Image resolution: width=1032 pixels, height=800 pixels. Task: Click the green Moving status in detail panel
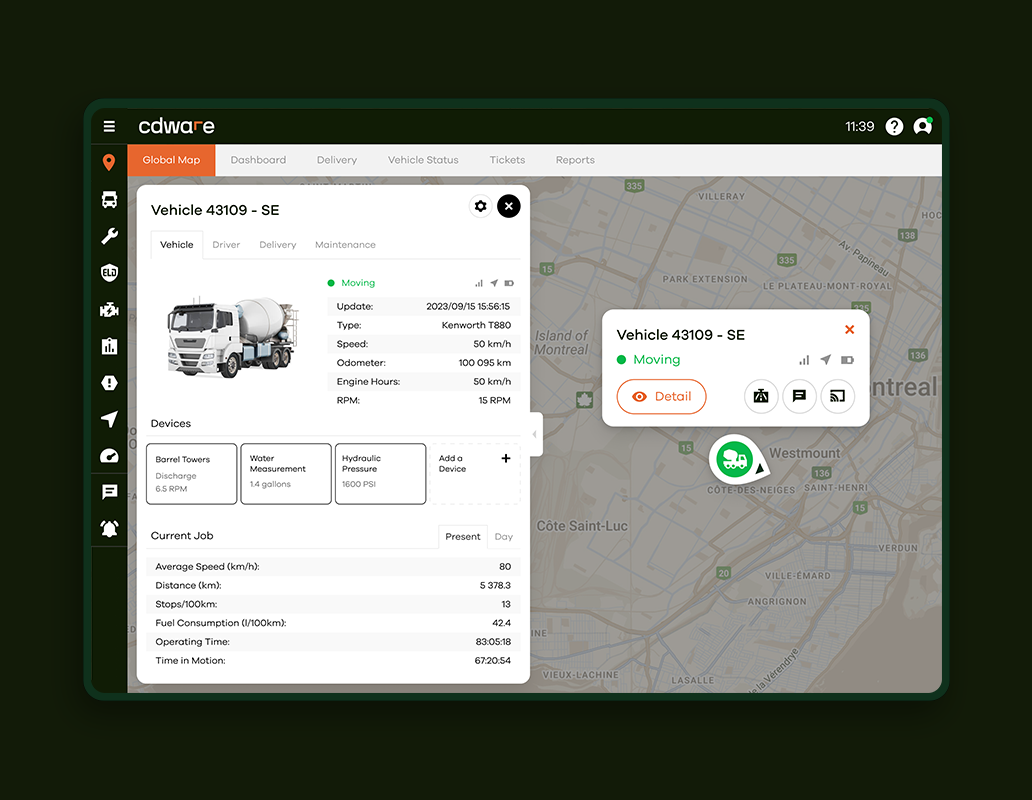point(351,283)
